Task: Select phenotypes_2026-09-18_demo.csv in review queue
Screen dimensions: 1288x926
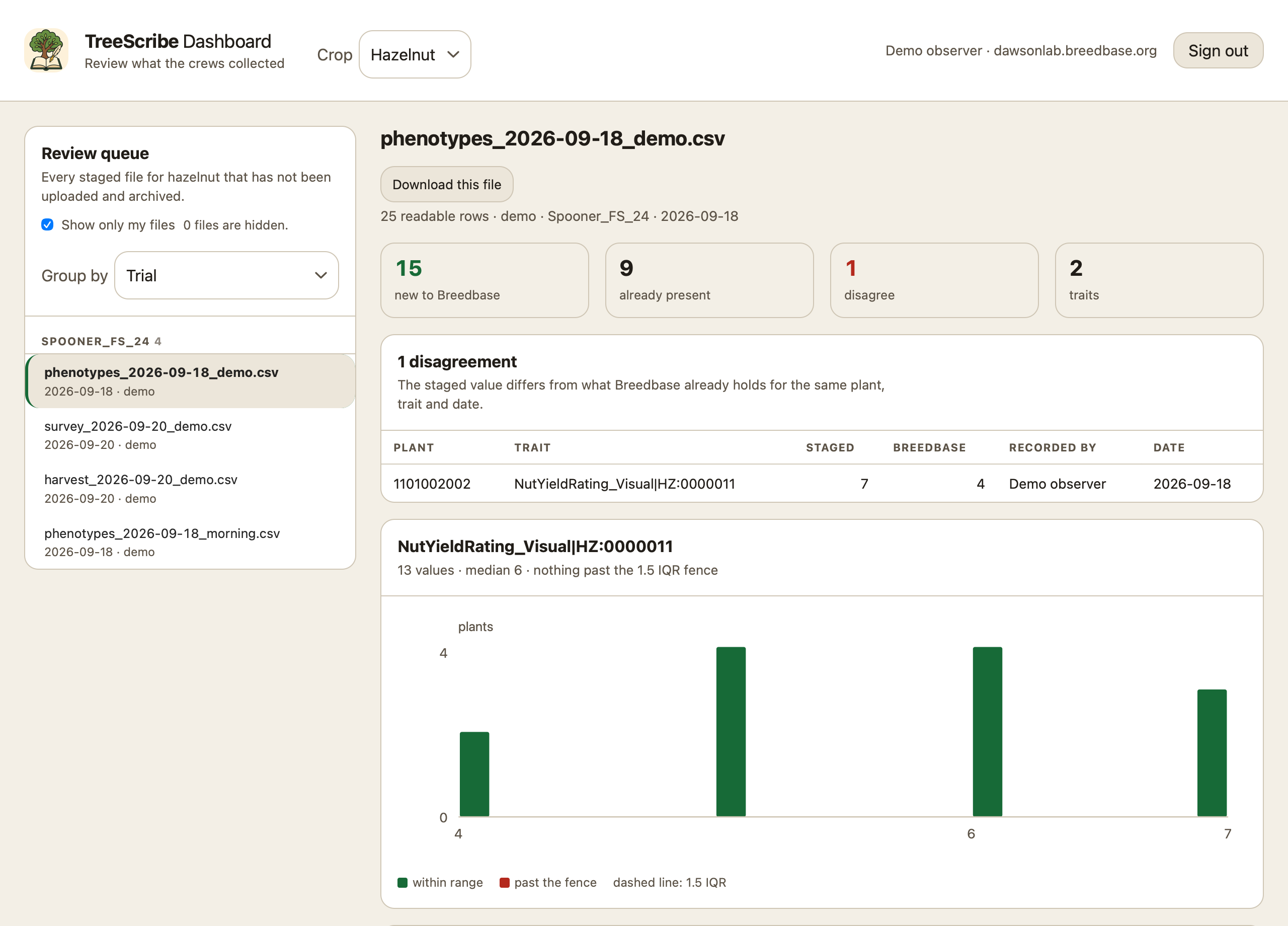Action: [191, 381]
